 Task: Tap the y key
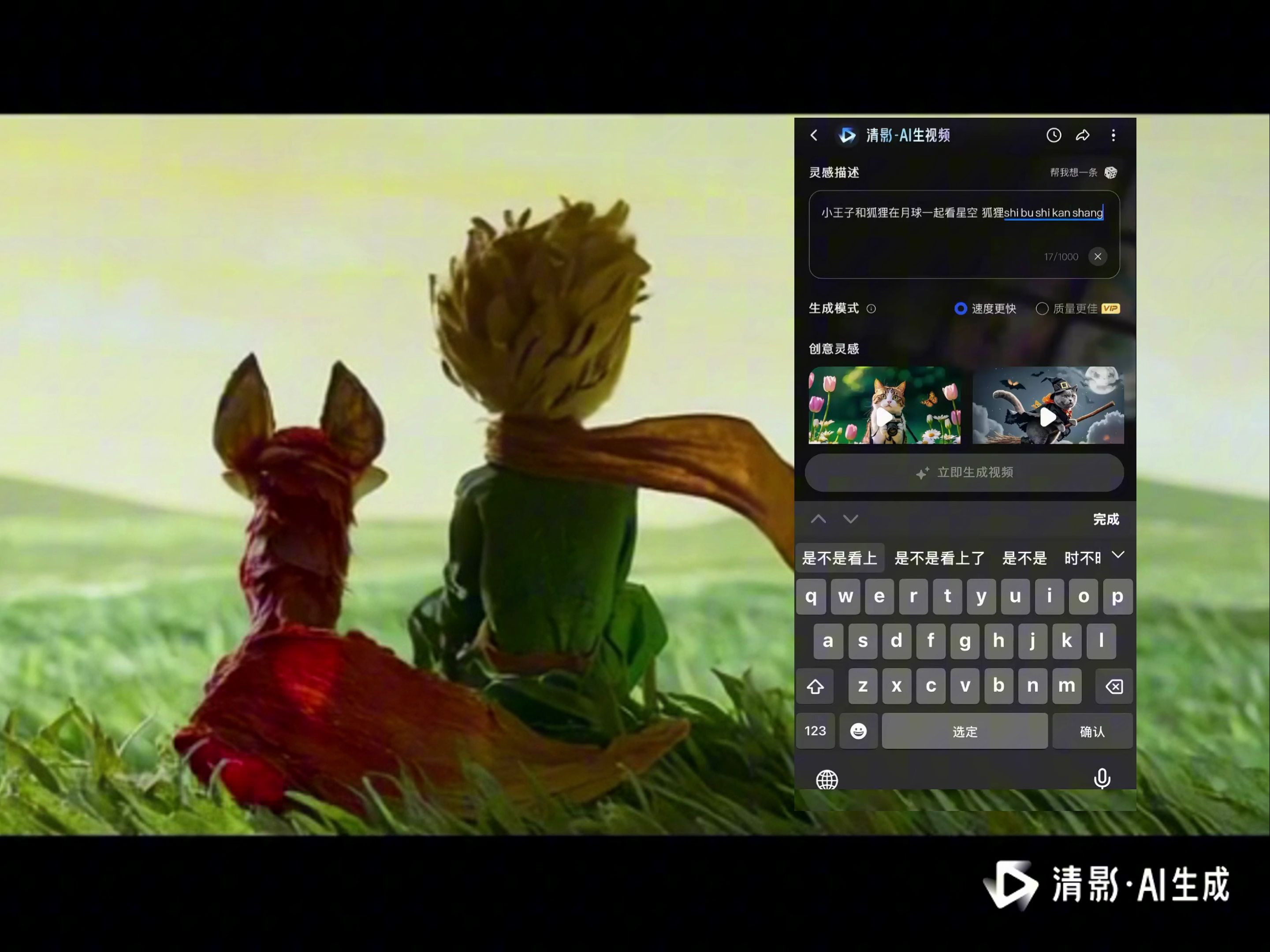(981, 597)
